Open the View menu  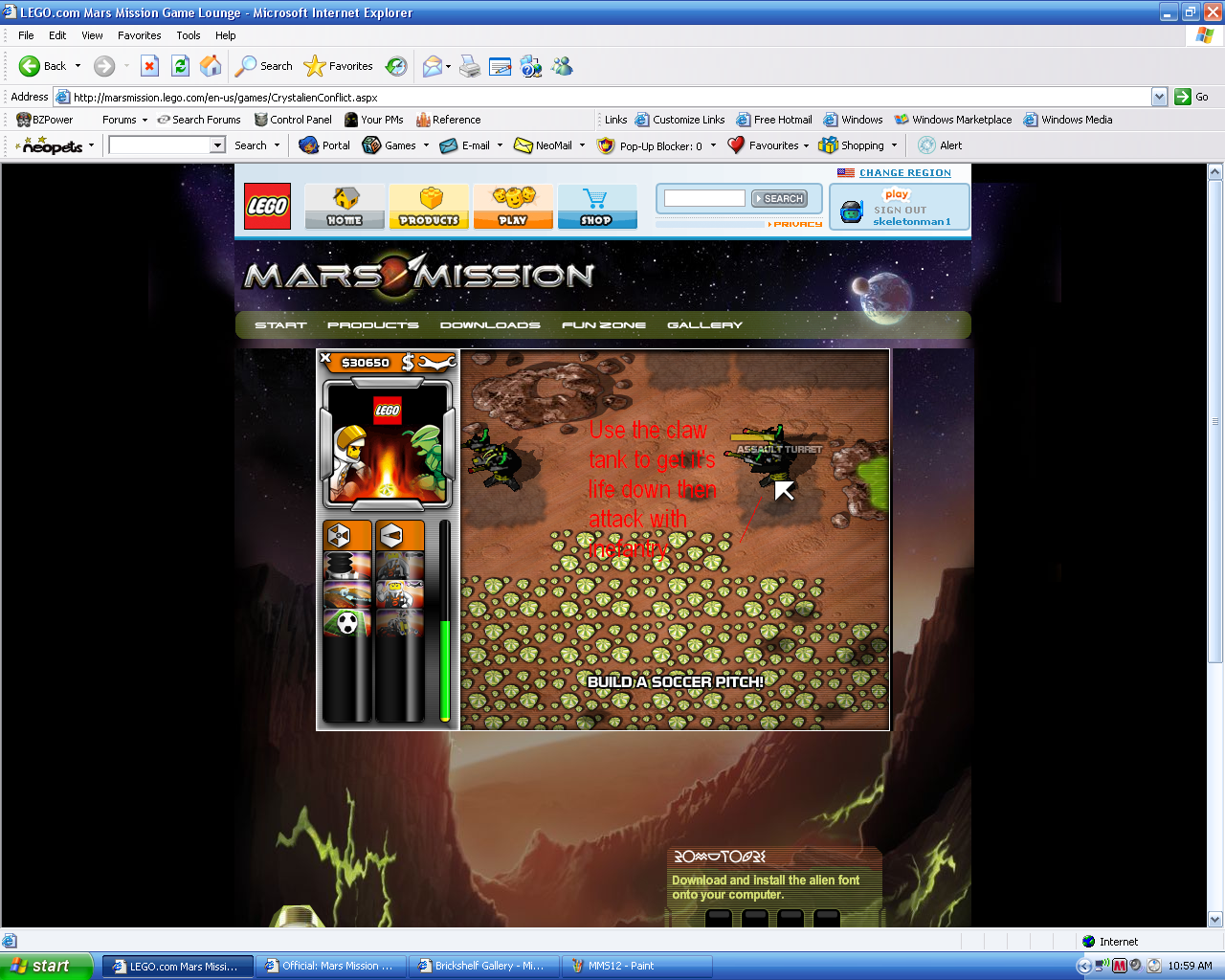(x=92, y=35)
